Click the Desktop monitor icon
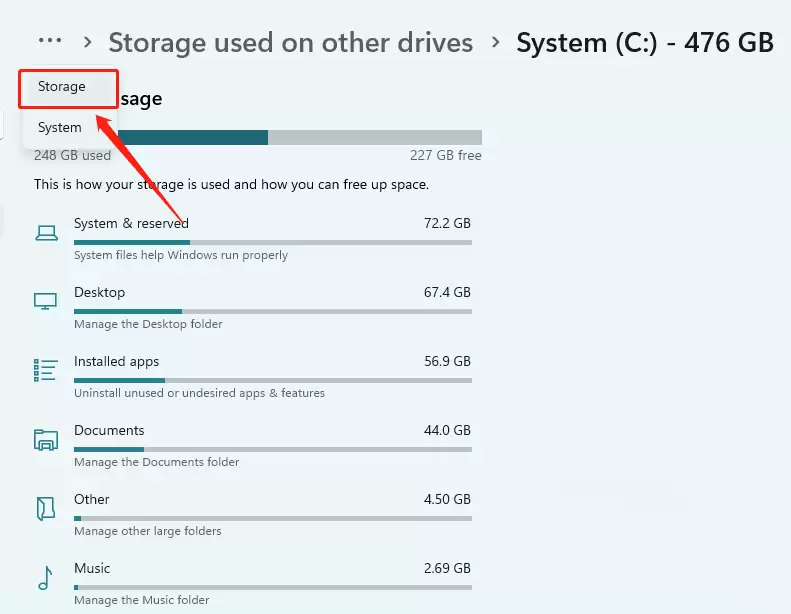The image size is (791, 614). click(x=45, y=301)
